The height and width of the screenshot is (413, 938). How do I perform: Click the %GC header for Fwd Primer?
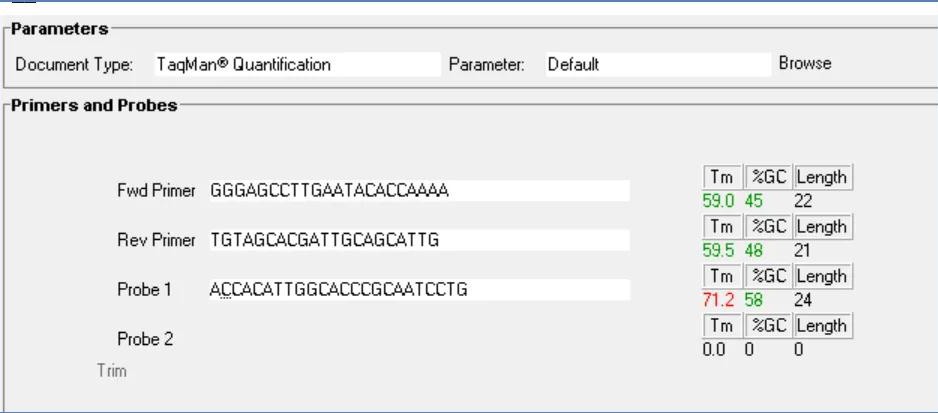(767, 177)
